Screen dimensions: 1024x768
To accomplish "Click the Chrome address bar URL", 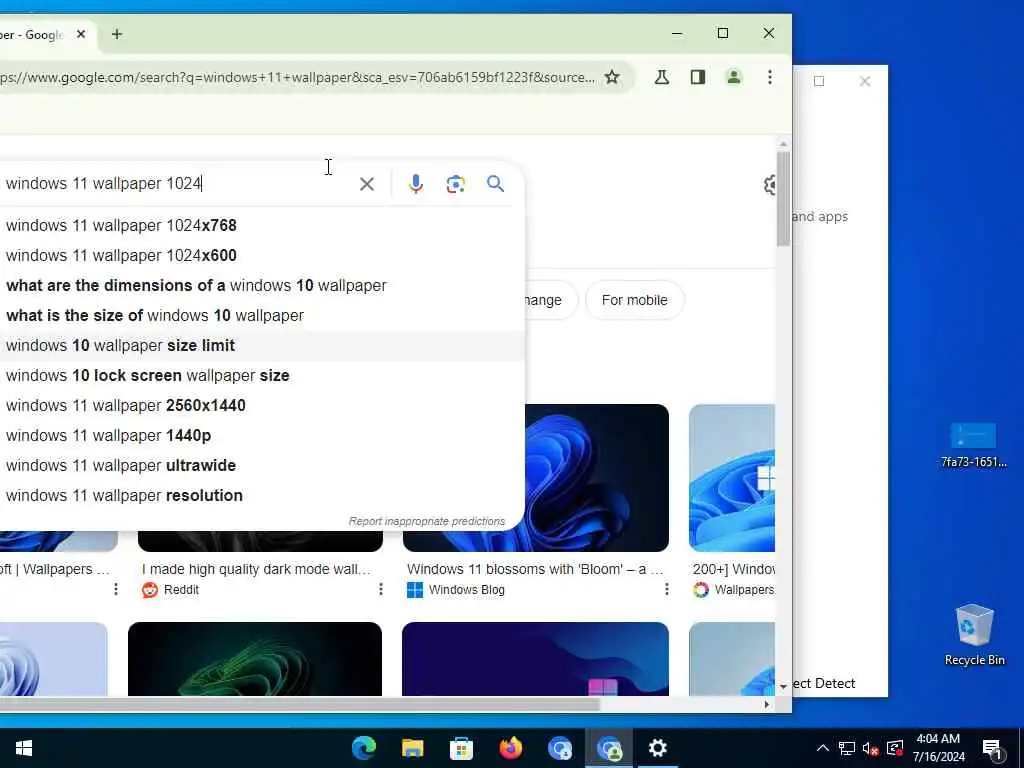I will click(297, 77).
